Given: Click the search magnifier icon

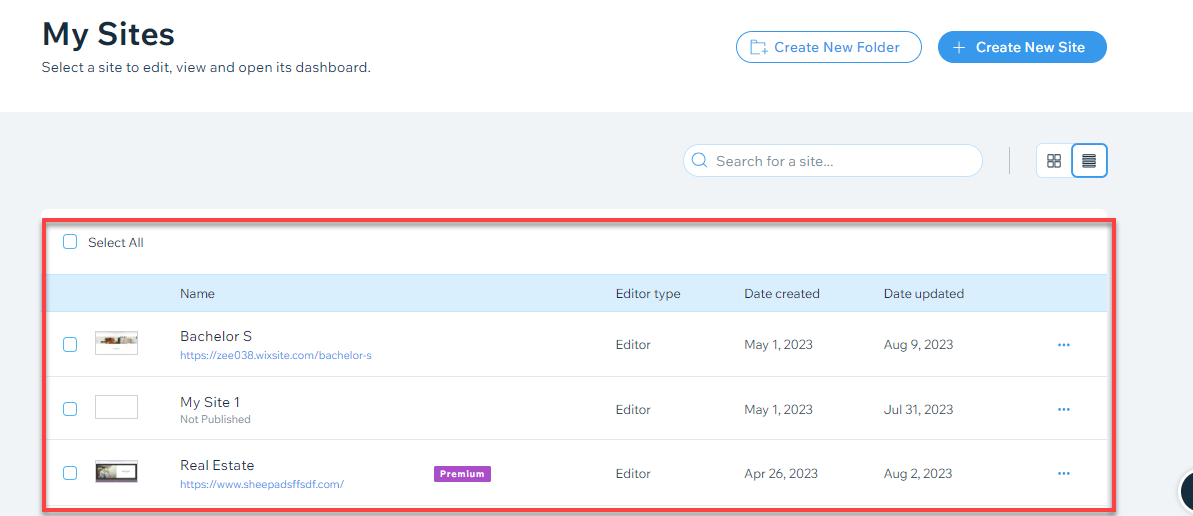Looking at the screenshot, I should 700,161.
